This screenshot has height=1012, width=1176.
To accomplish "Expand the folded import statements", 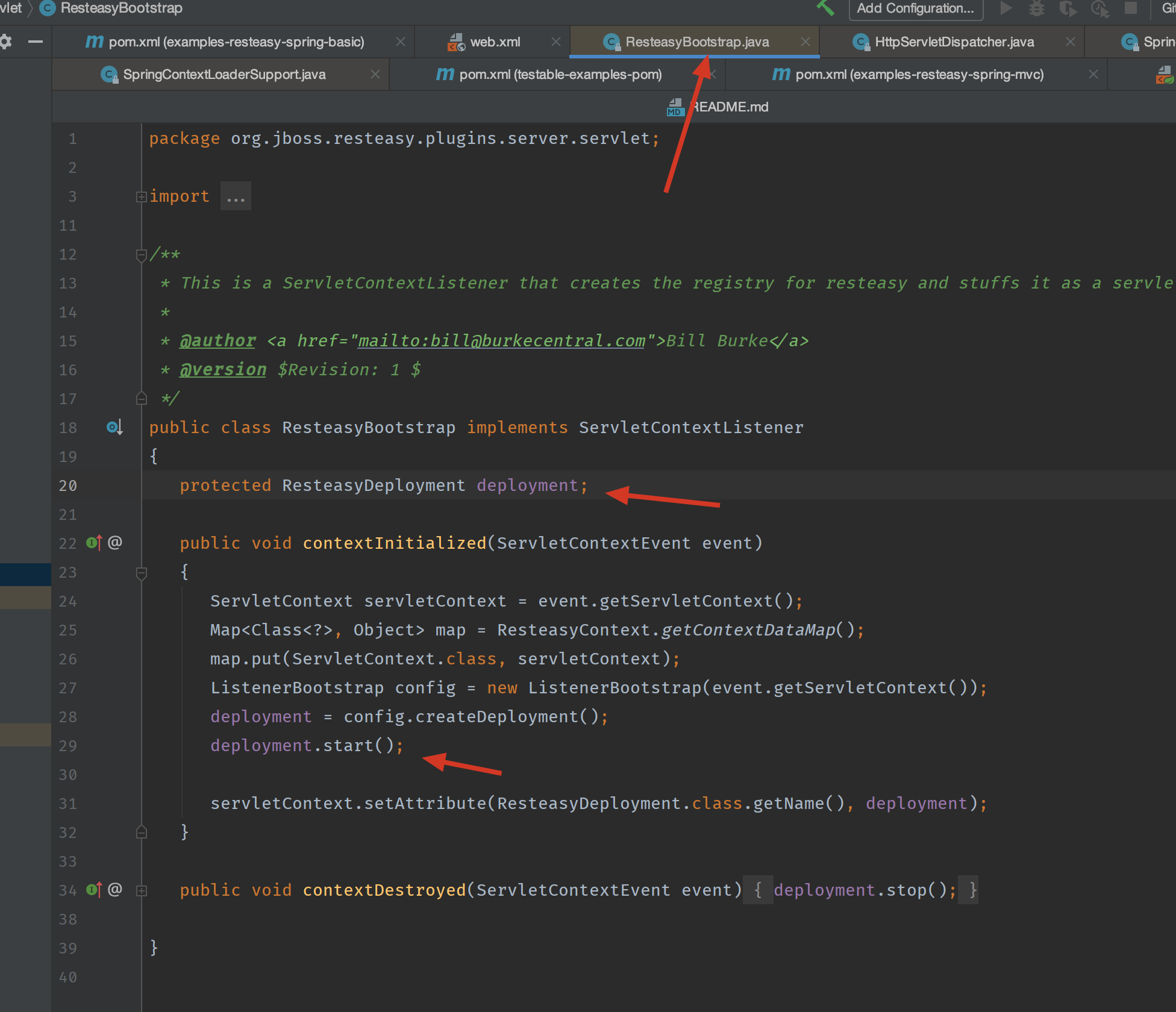I will click(x=142, y=197).
